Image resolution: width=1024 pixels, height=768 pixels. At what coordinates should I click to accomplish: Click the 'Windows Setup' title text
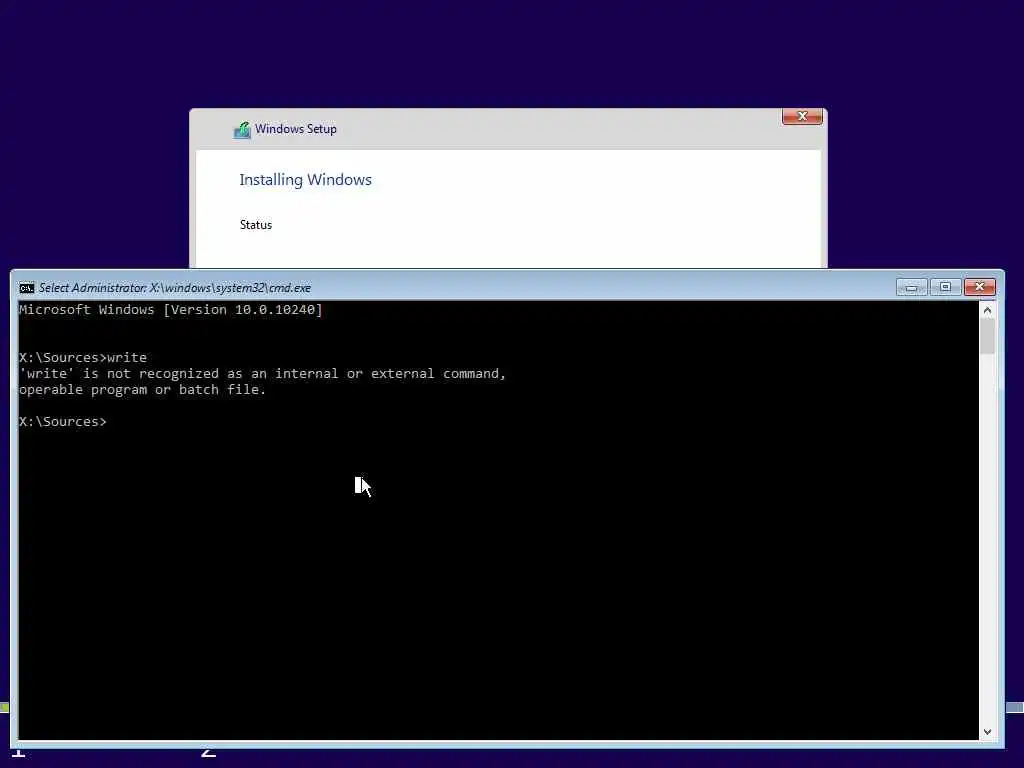point(296,129)
